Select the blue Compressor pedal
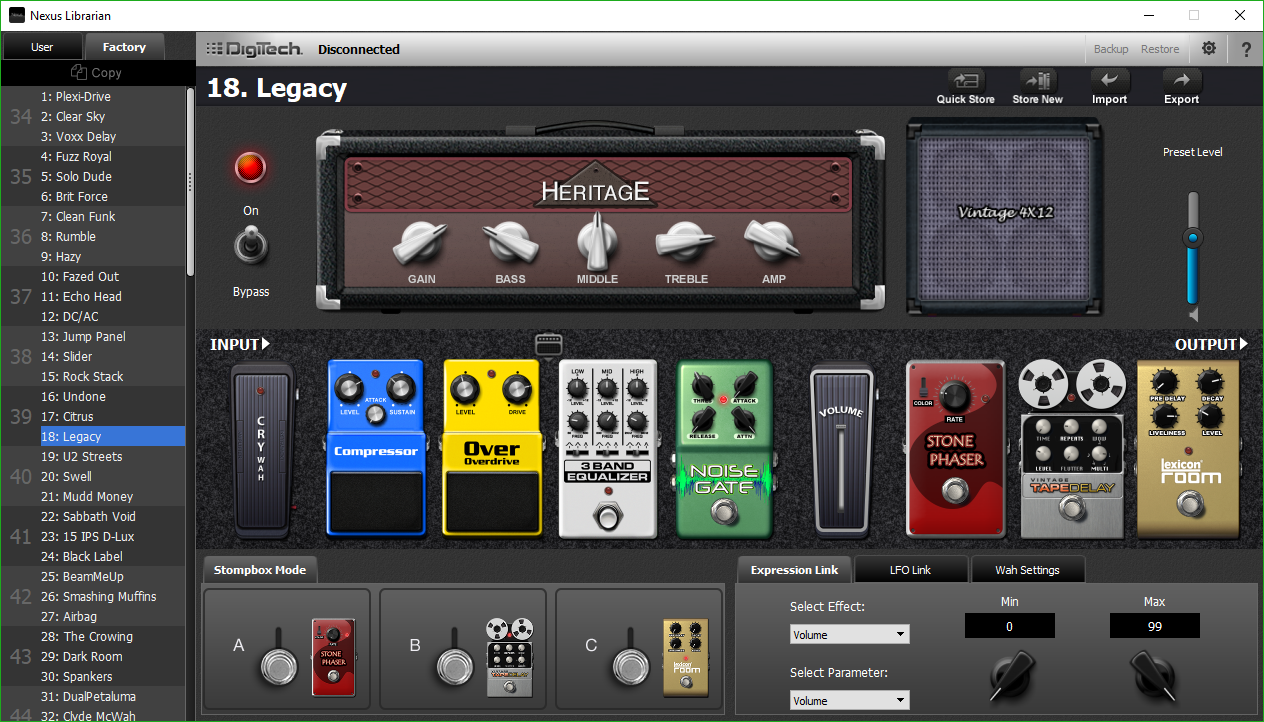Viewport: 1264px width, 722px height. [x=376, y=449]
